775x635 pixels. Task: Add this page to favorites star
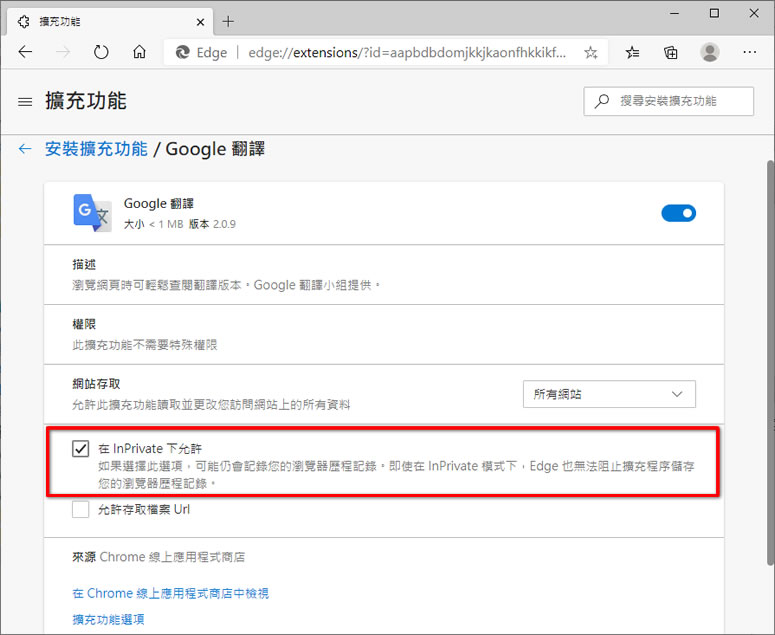591,52
